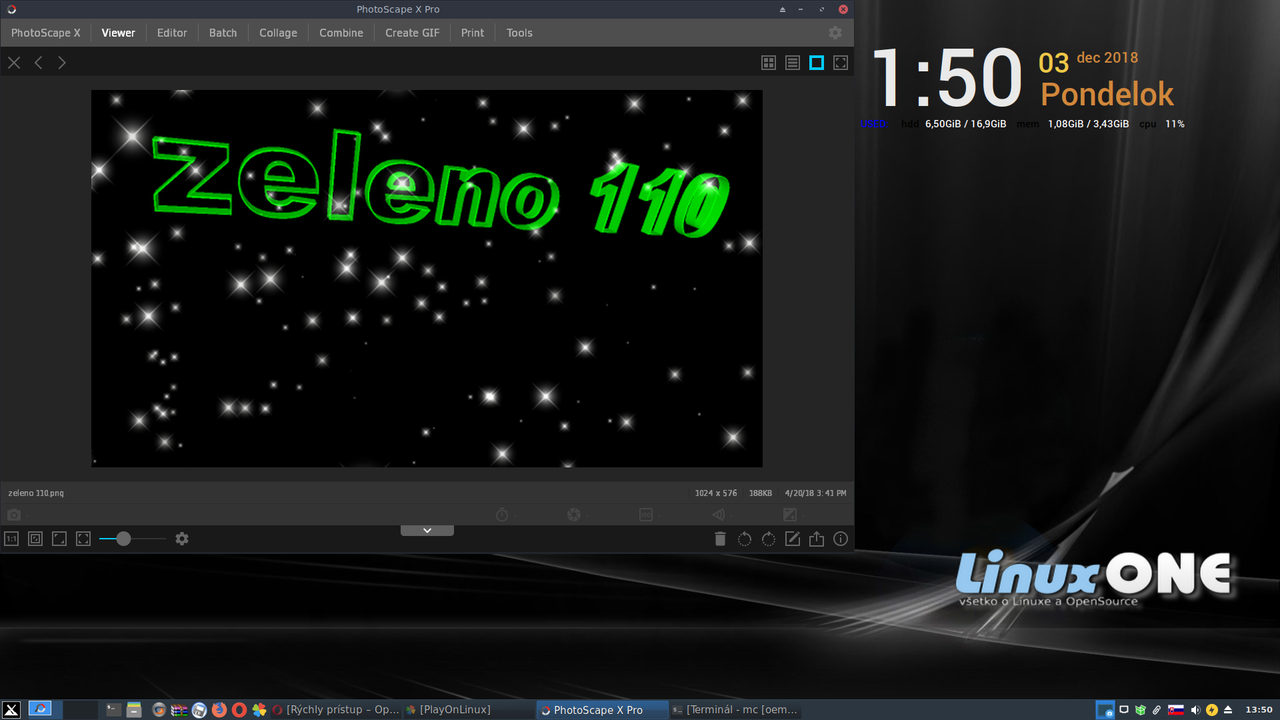The height and width of the screenshot is (720, 1280).
Task: Launch terminal from taskbar launcher
Action: tap(114, 710)
